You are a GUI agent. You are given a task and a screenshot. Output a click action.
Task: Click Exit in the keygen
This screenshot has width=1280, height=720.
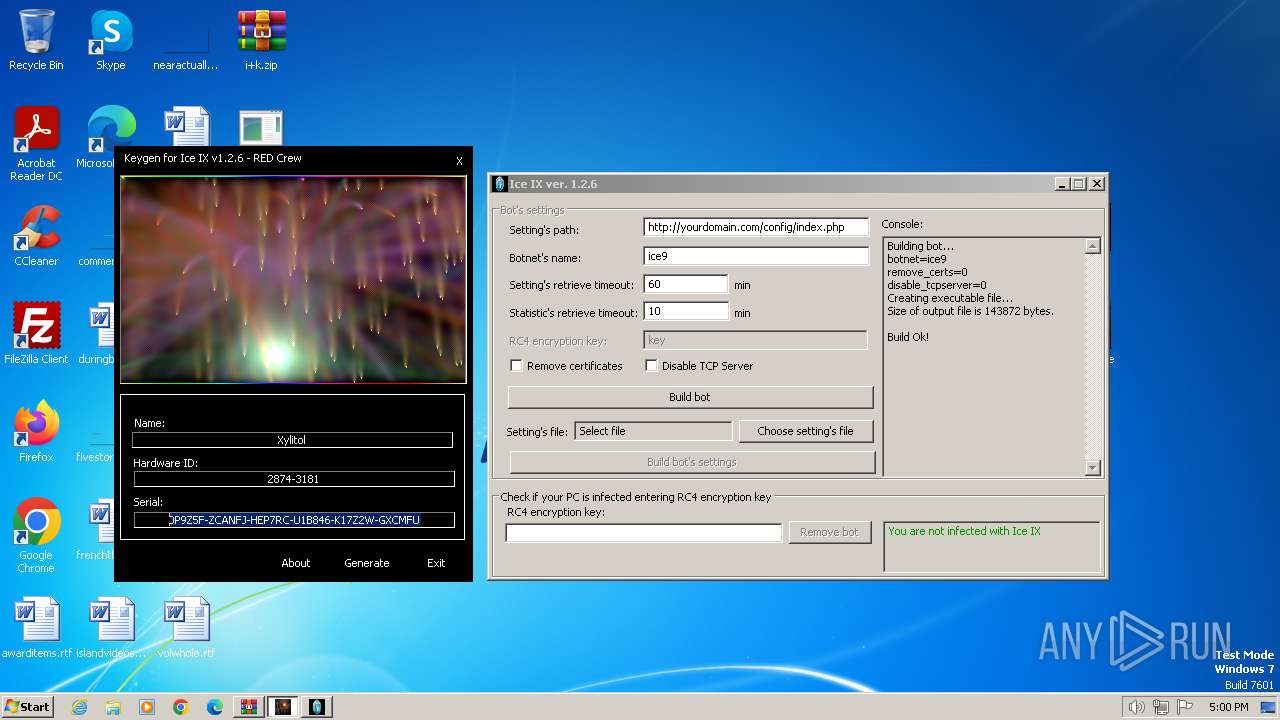[x=436, y=563]
